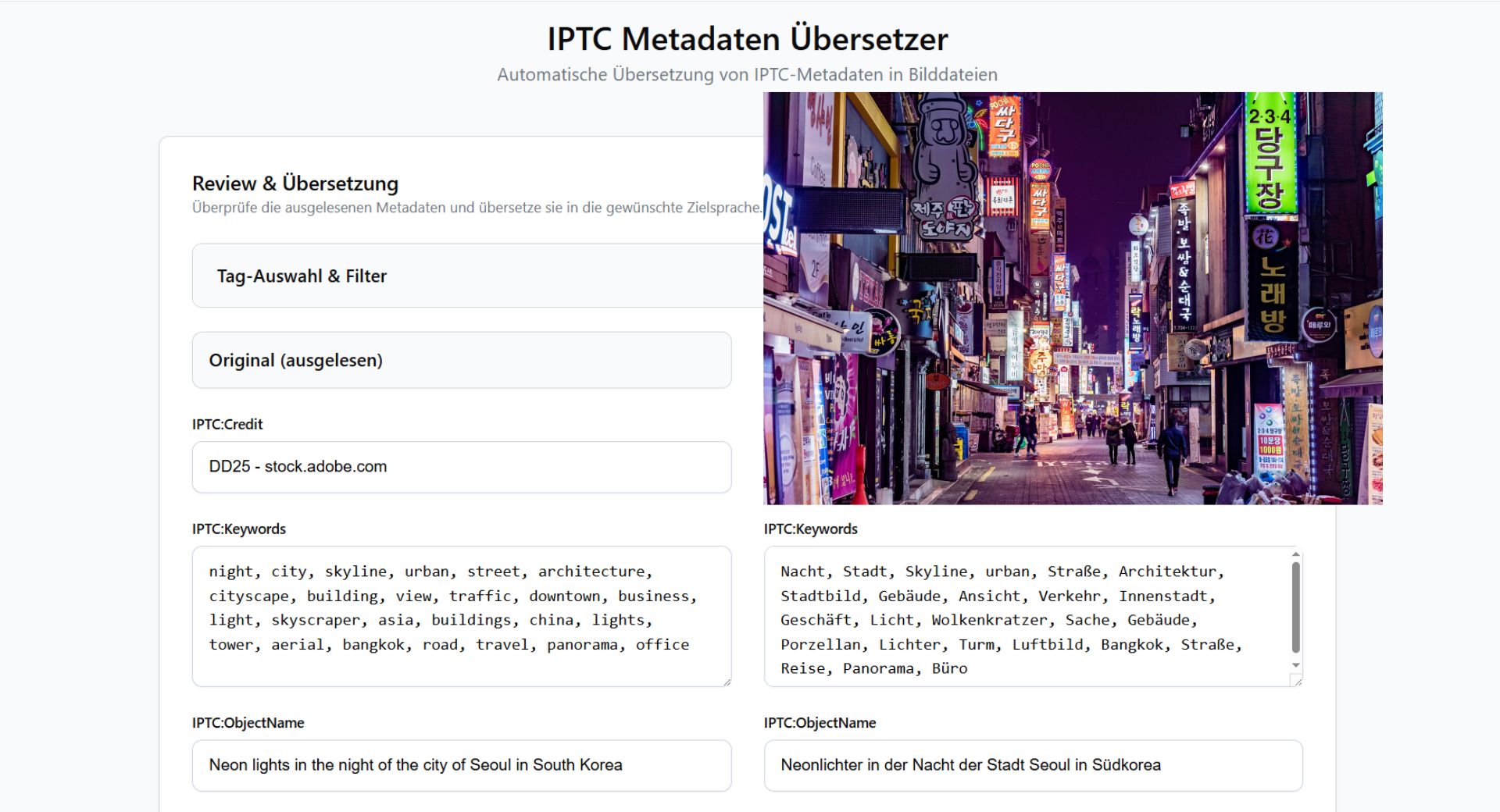Click the IPTC Metadaten Übersetzer page title
This screenshot has width=1500, height=812.
click(x=747, y=39)
